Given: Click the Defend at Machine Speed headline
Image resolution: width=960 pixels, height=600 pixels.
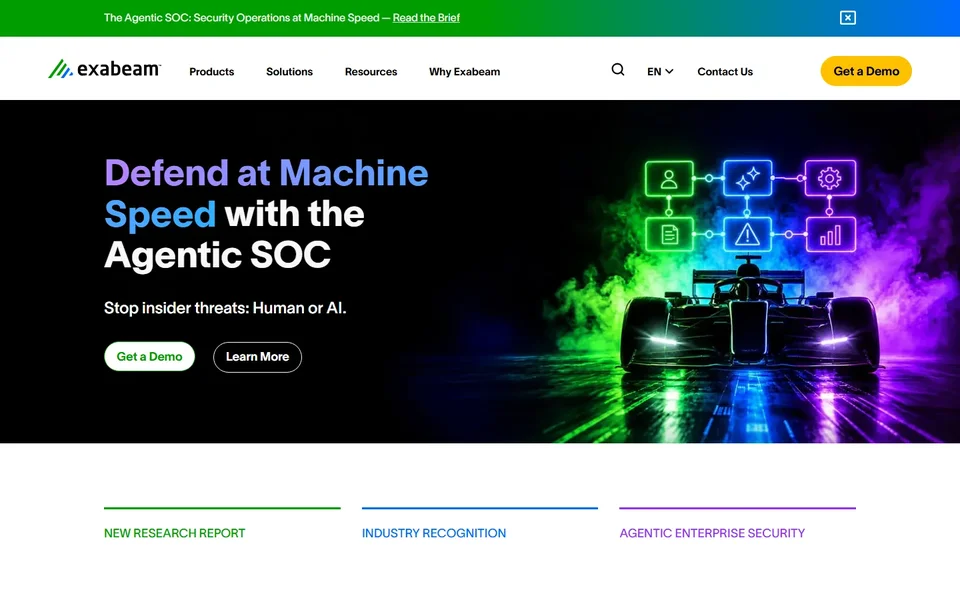Looking at the screenshot, I should 266,213.
